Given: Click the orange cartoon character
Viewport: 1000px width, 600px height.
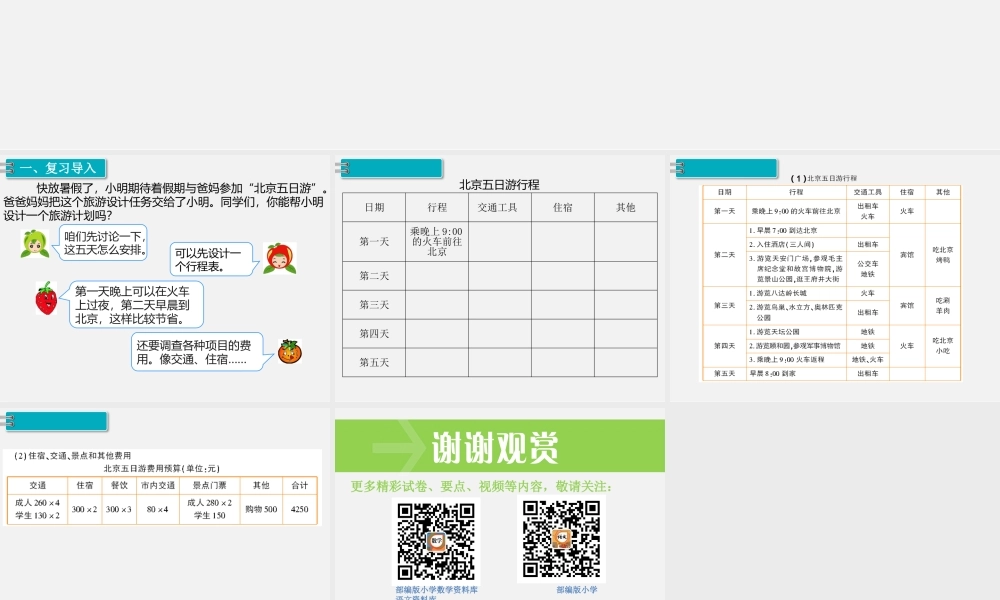Looking at the screenshot, I should pyautogui.click(x=289, y=351).
